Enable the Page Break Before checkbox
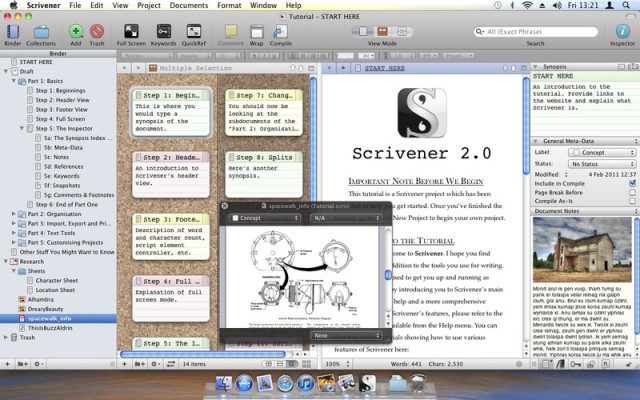 pos(632,193)
